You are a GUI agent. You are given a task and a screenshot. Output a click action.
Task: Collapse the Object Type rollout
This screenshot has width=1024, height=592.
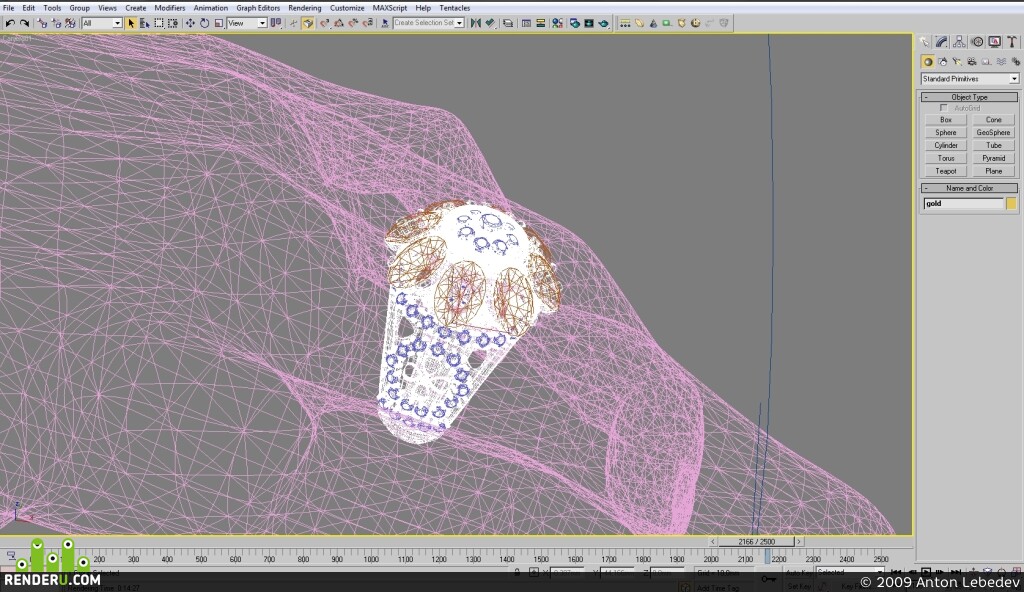[969, 97]
